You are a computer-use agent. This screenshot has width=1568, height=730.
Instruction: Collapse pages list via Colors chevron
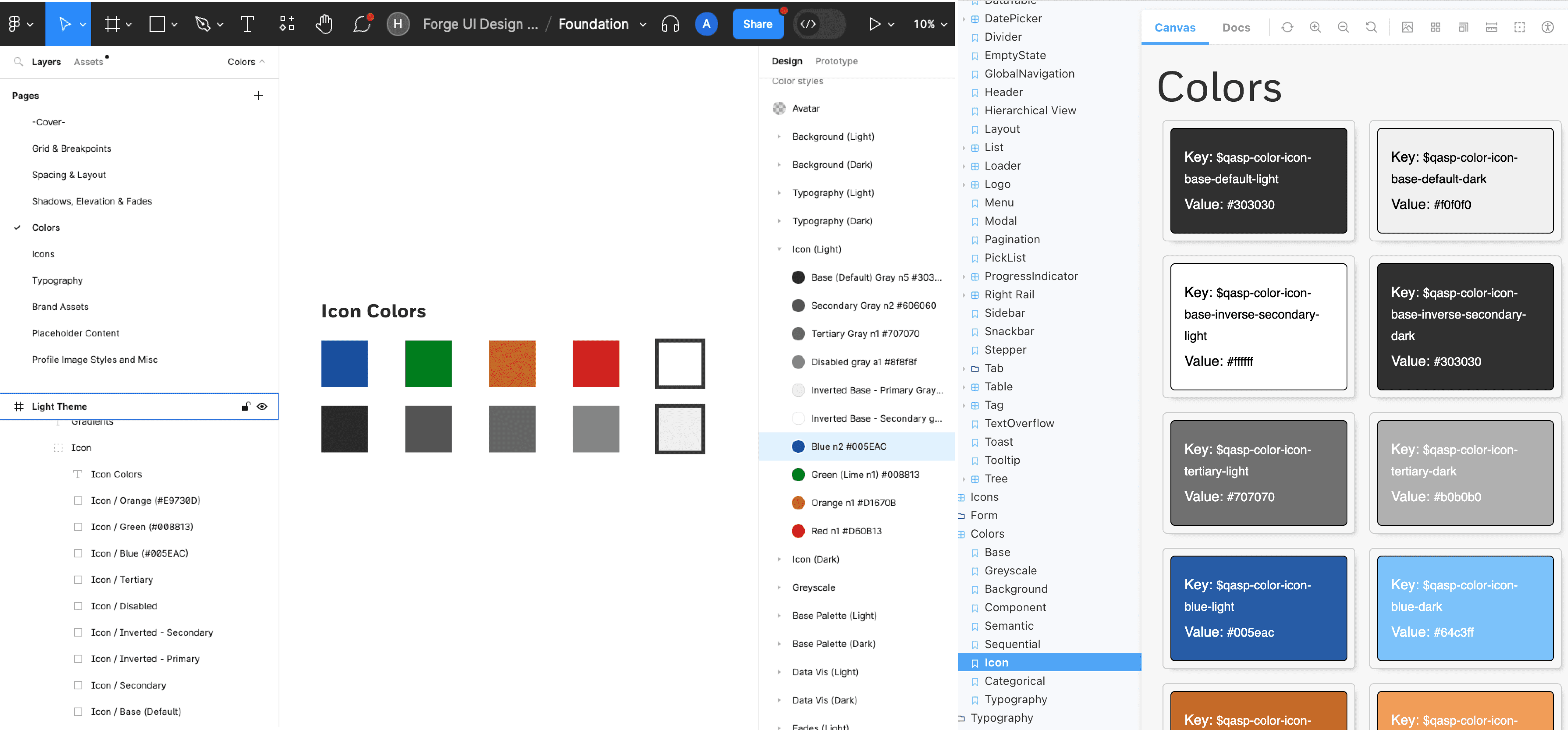(x=262, y=62)
